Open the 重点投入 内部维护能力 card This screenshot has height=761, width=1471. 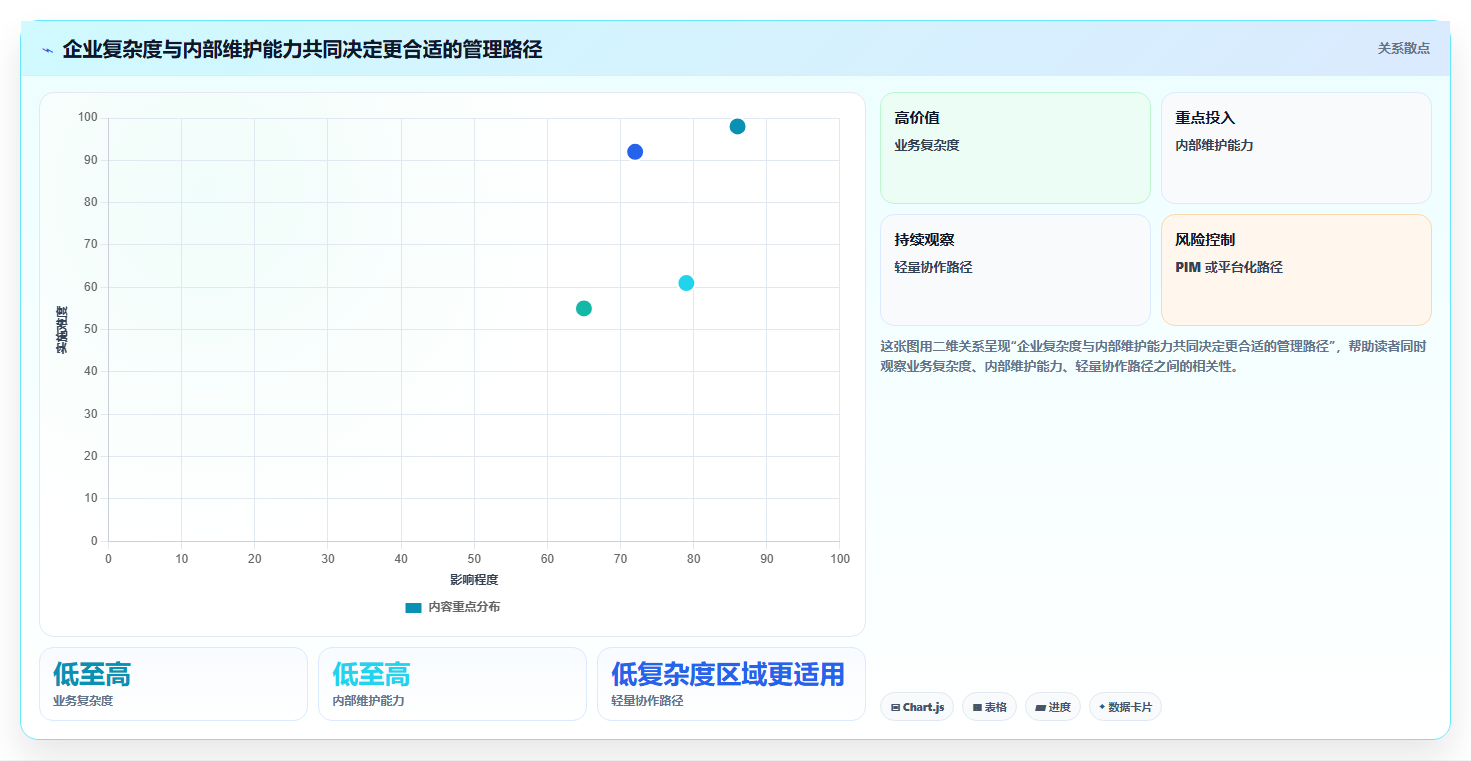tap(1296, 148)
